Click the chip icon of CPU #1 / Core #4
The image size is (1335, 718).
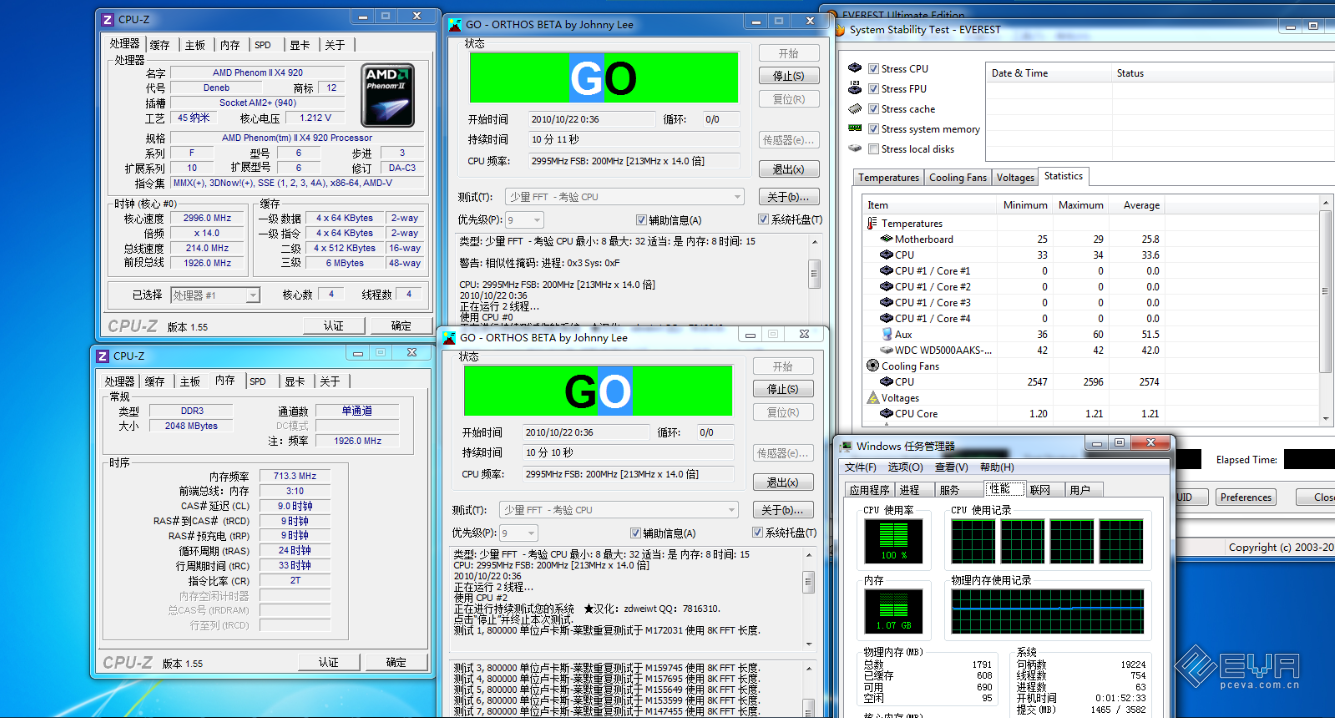tap(886, 318)
